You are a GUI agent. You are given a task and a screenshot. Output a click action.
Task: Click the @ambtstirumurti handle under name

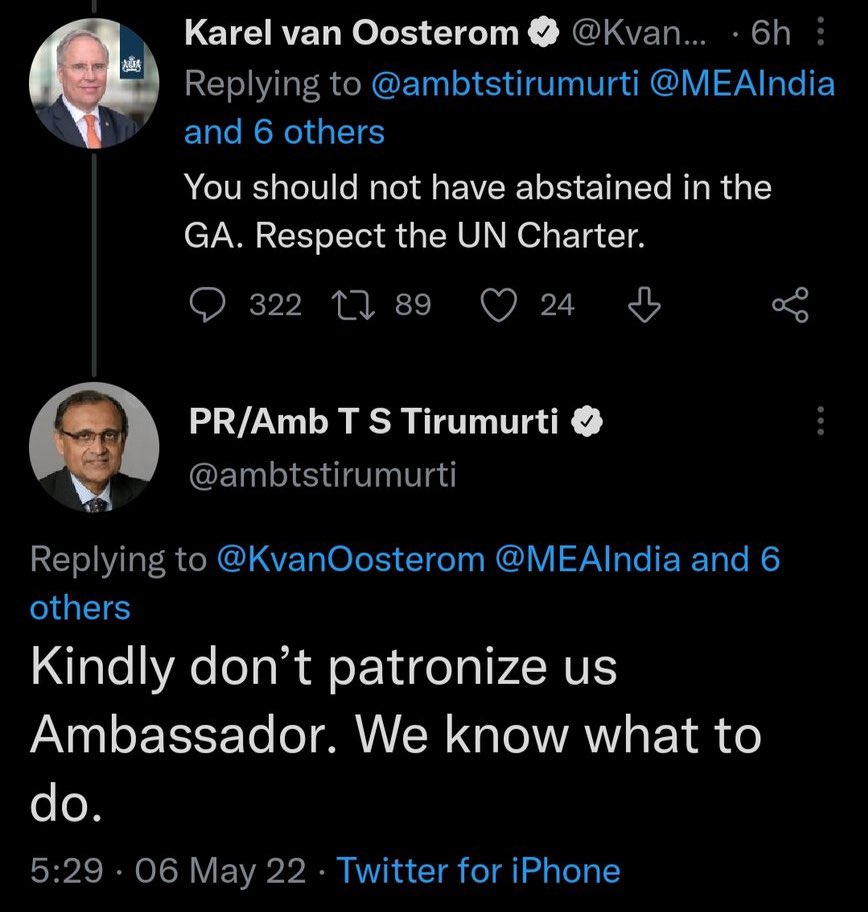coord(322,475)
